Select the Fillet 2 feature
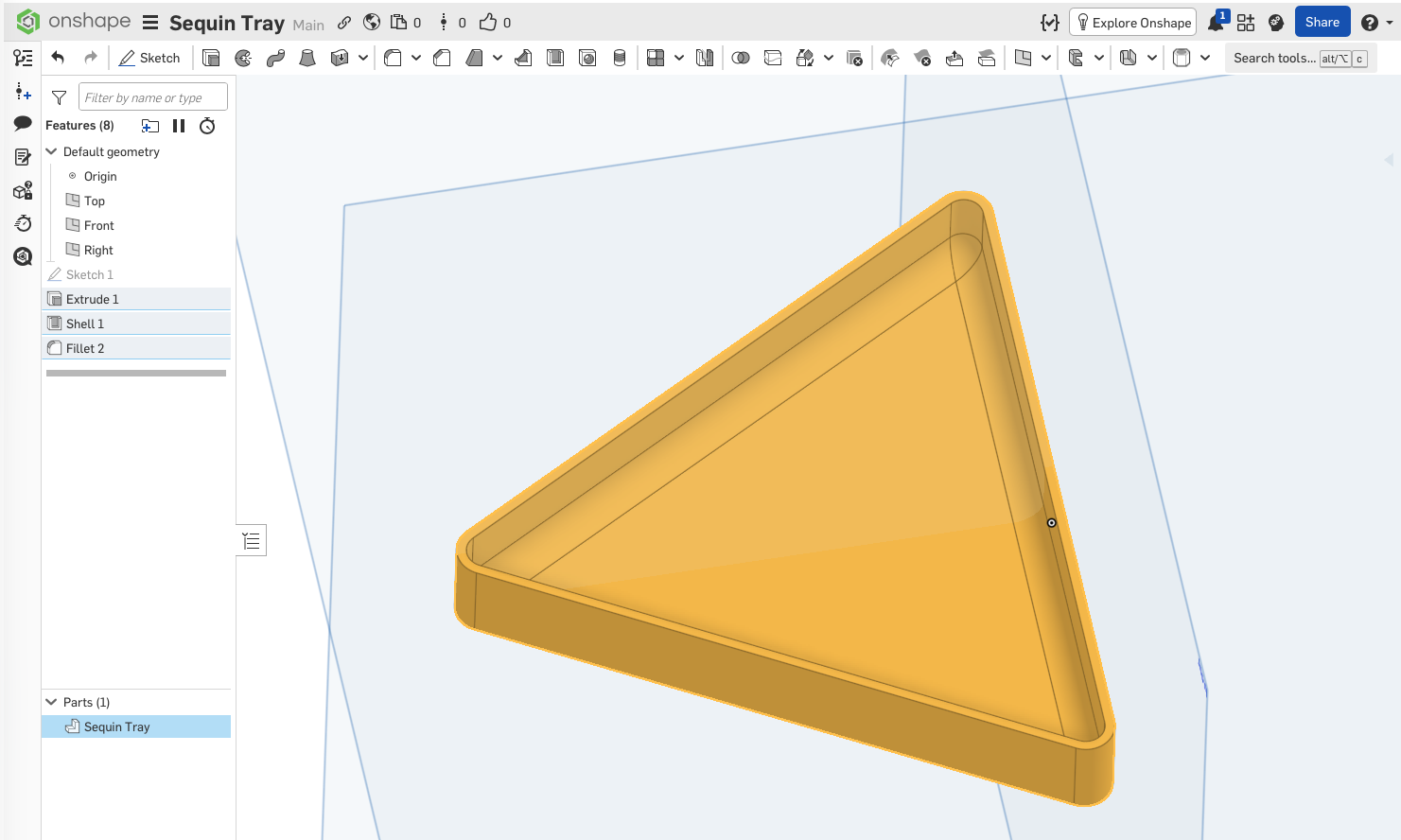 click(x=136, y=348)
